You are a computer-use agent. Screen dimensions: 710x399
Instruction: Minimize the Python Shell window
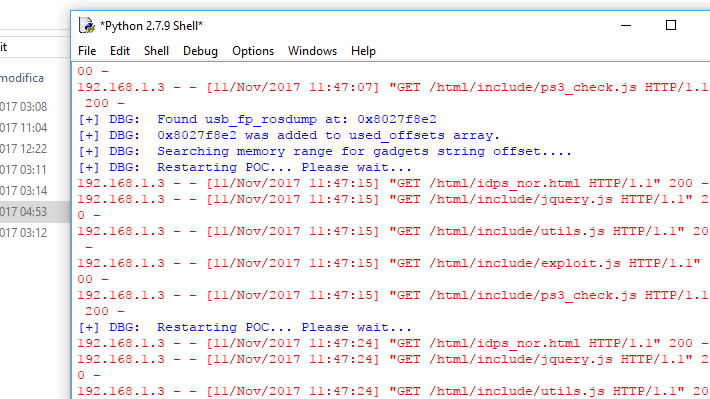626,25
